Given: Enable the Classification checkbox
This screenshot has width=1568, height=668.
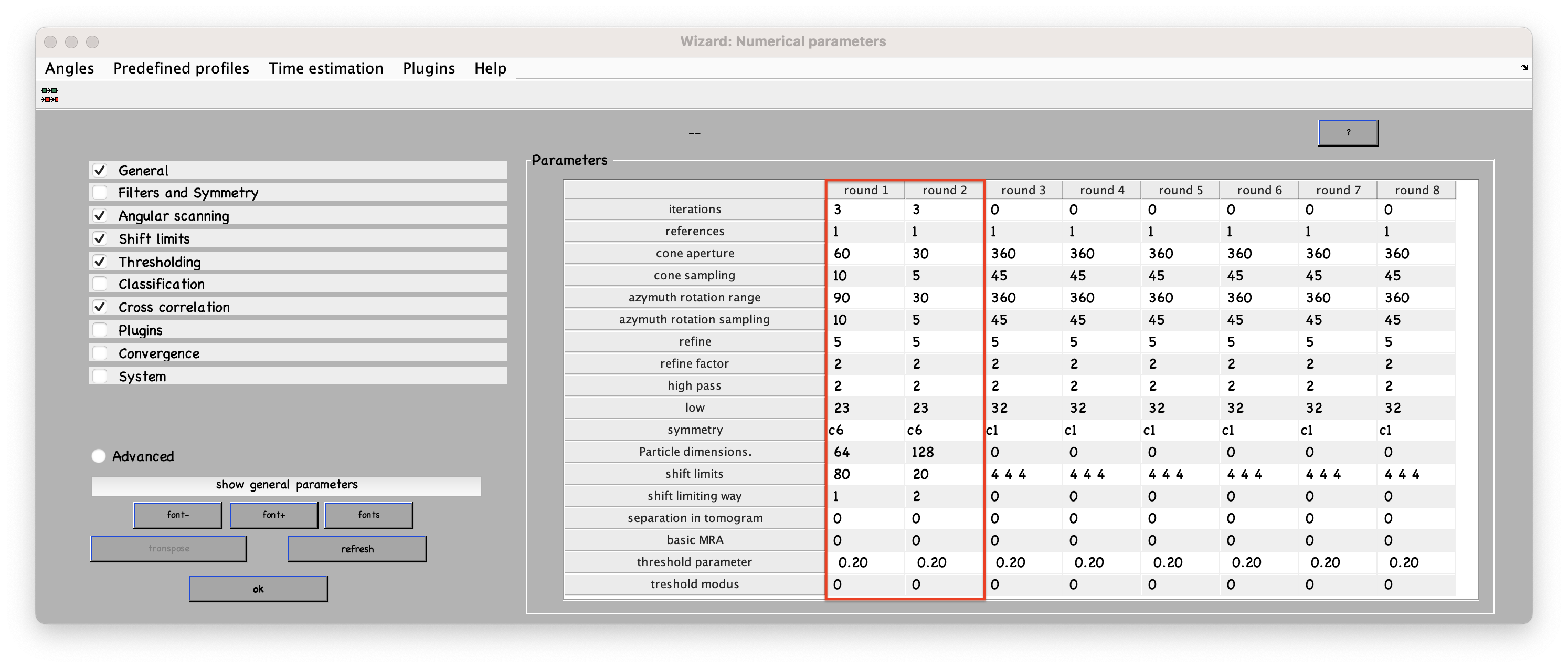Looking at the screenshot, I should pos(100,284).
